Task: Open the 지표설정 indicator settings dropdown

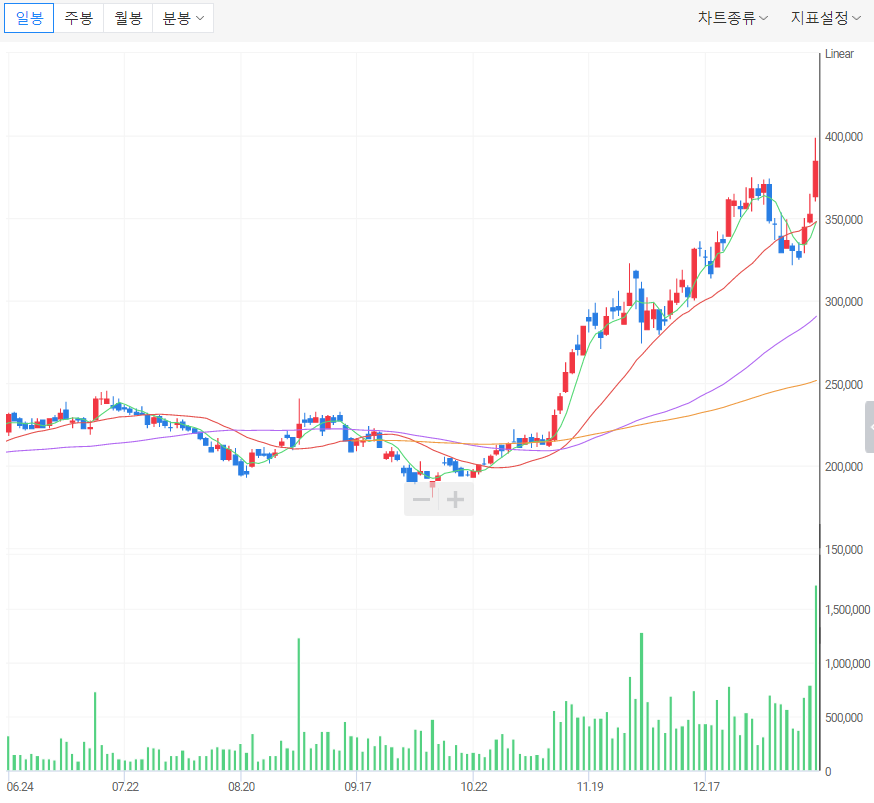Action: (826, 18)
